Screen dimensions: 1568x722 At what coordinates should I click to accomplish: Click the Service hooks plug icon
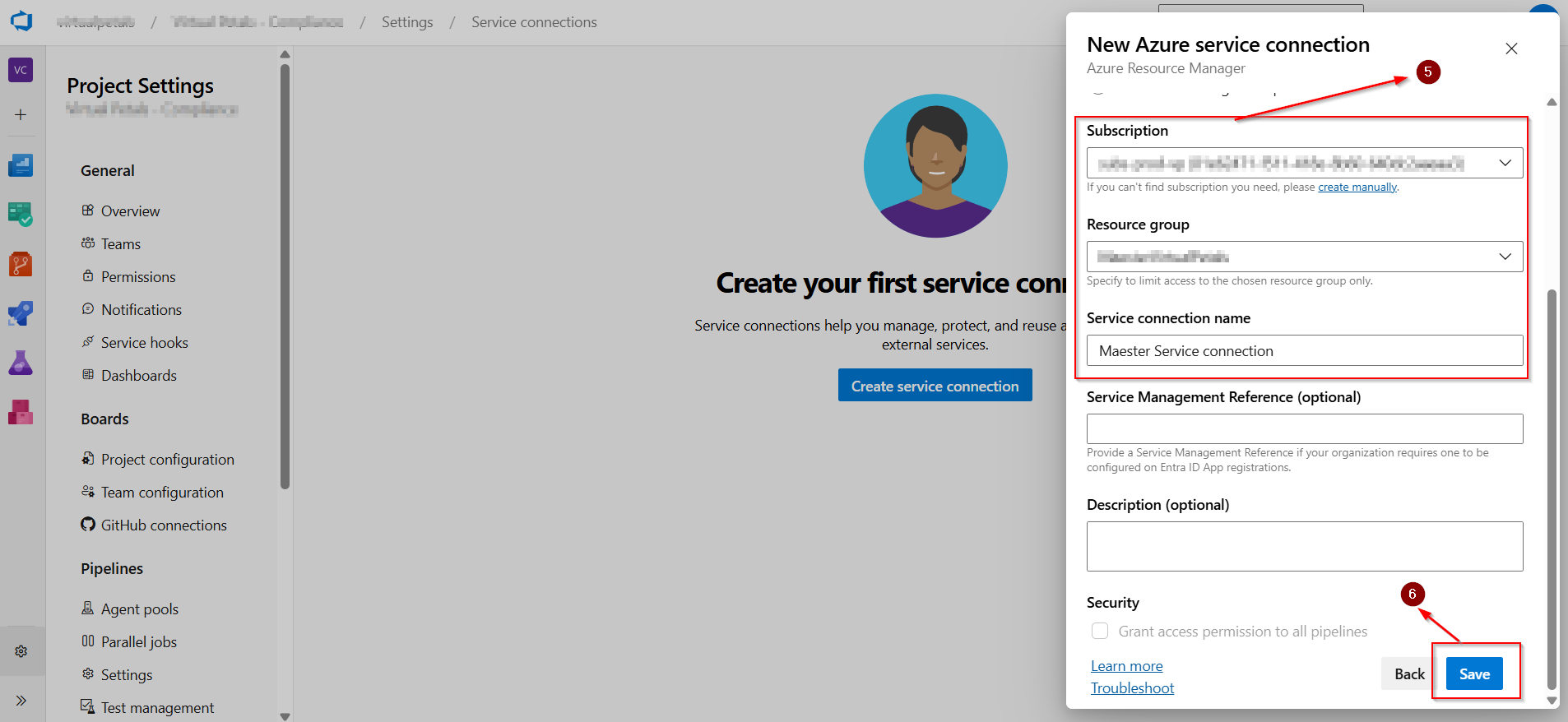(88, 342)
